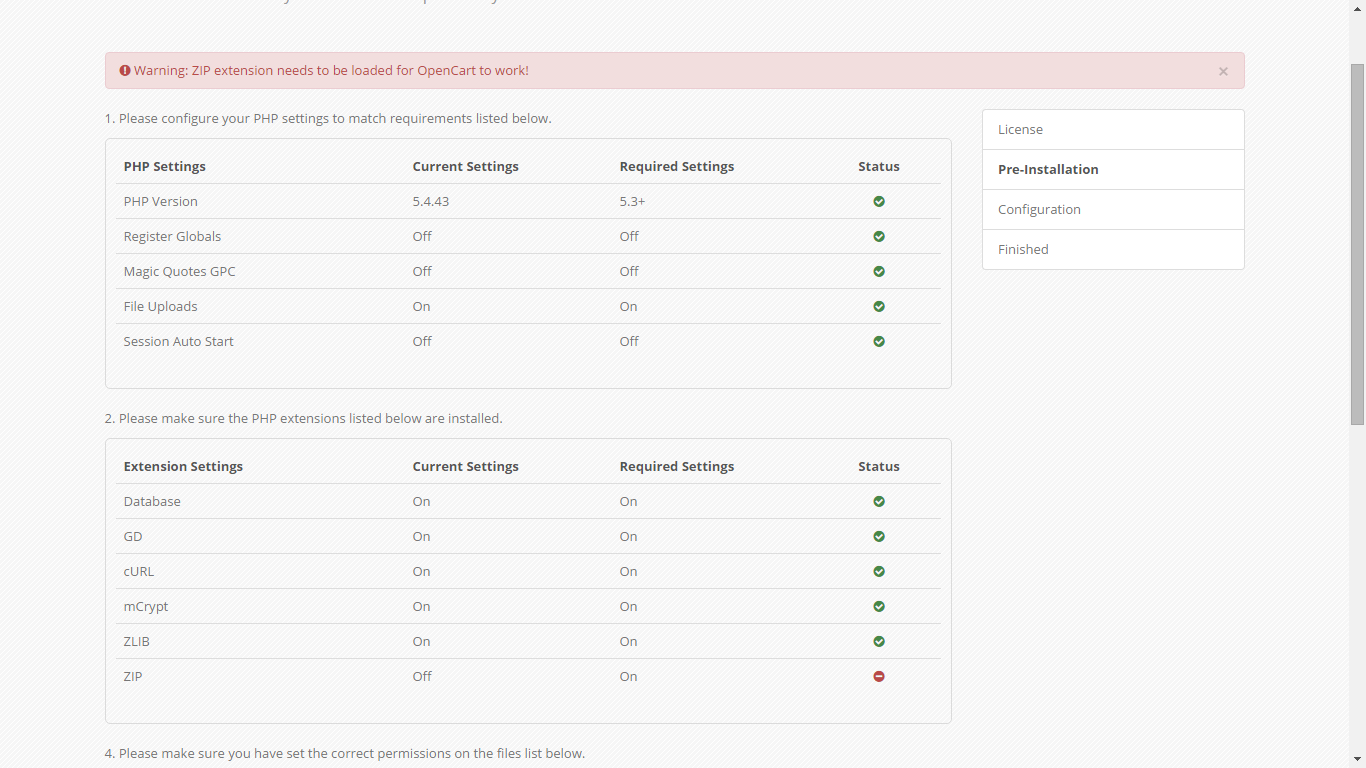
Task: Click the PHP Version green check status icon
Action: click(x=879, y=201)
